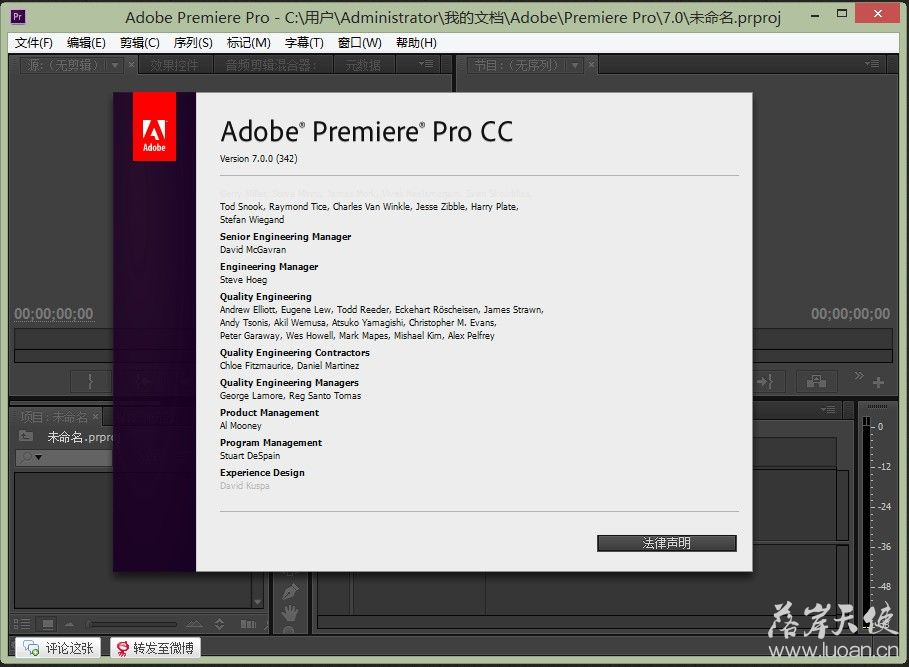The width and height of the screenshot is (909, 667).
Task: Click the Lift/Extract icon in Program monitor
Action: pyautogui.click(x=816, y=381)
